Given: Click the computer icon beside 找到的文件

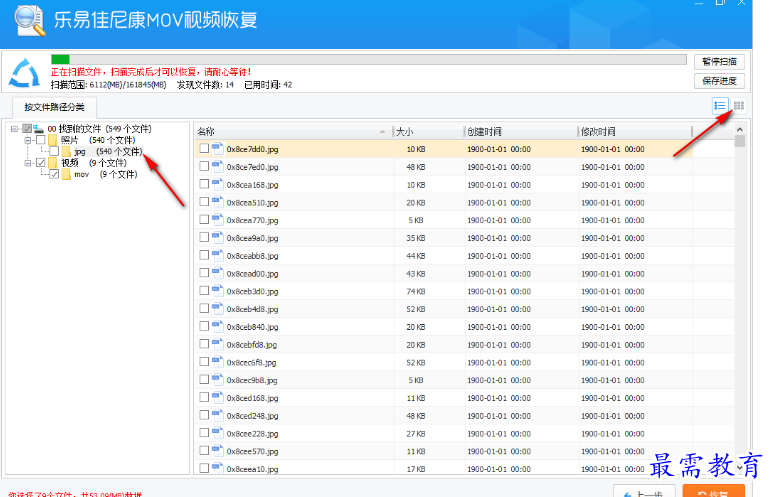Looking at the screenshot, I should tap(39, 129).
